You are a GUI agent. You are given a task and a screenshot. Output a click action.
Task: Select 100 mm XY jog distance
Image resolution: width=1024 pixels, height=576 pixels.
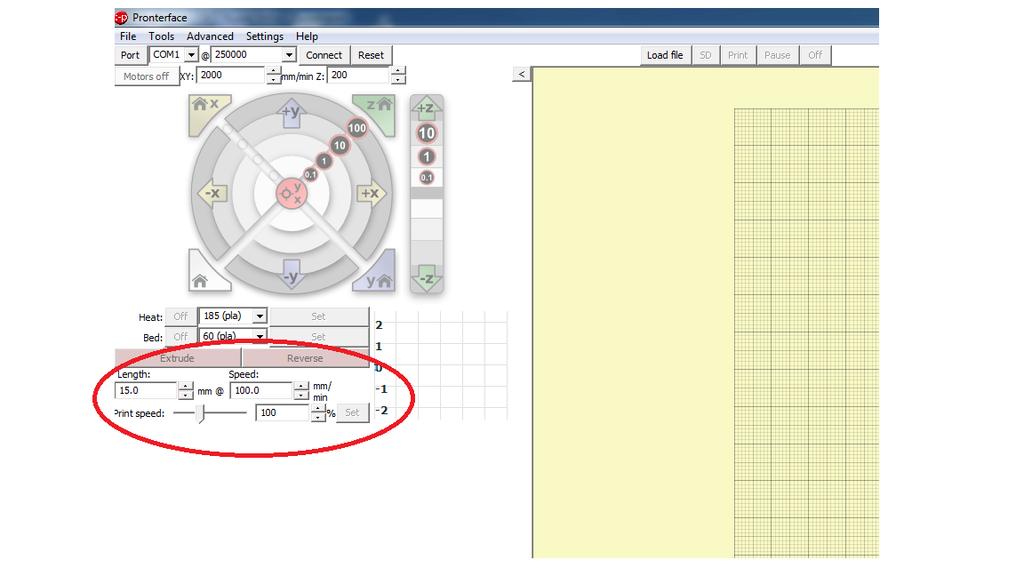(x=357, y=128)
